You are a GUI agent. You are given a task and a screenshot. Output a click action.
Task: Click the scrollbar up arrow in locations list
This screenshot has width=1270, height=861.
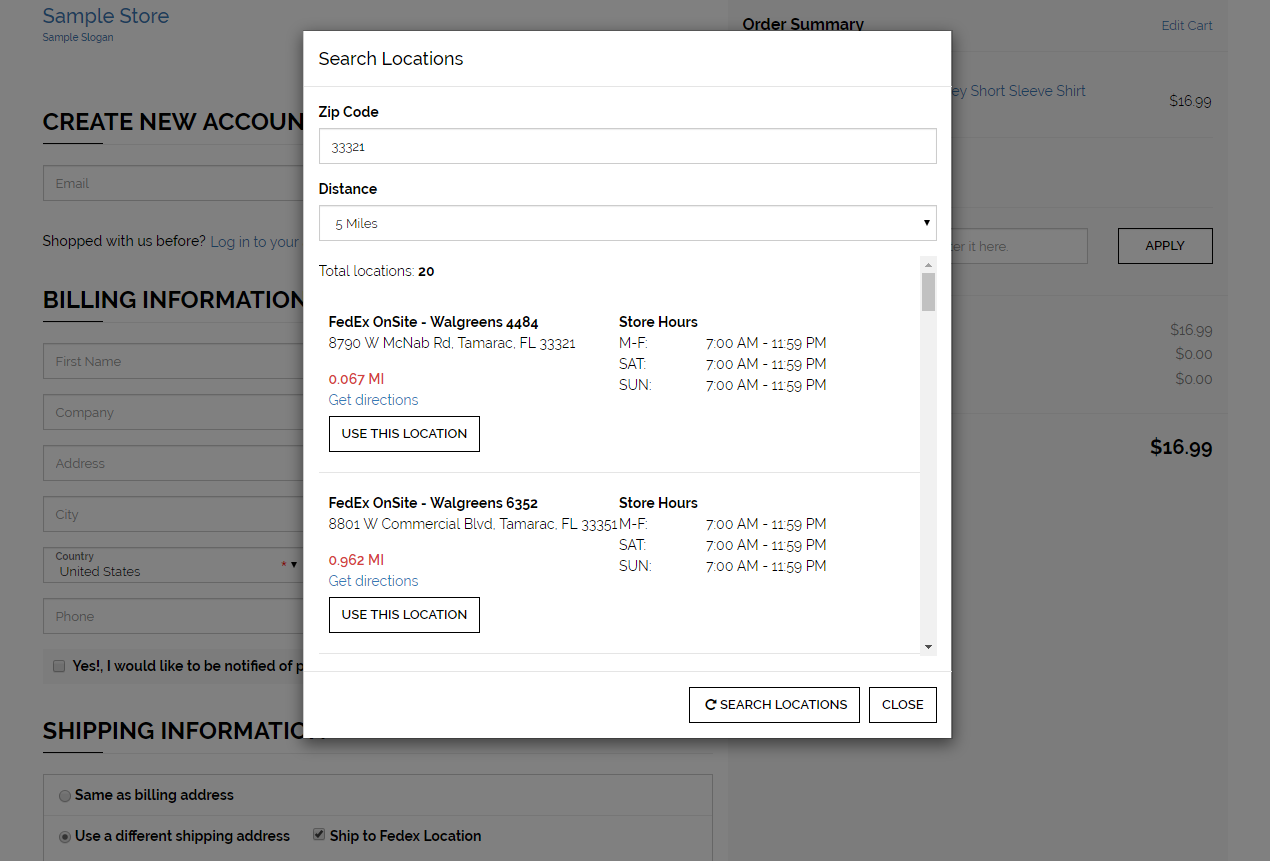929,264
